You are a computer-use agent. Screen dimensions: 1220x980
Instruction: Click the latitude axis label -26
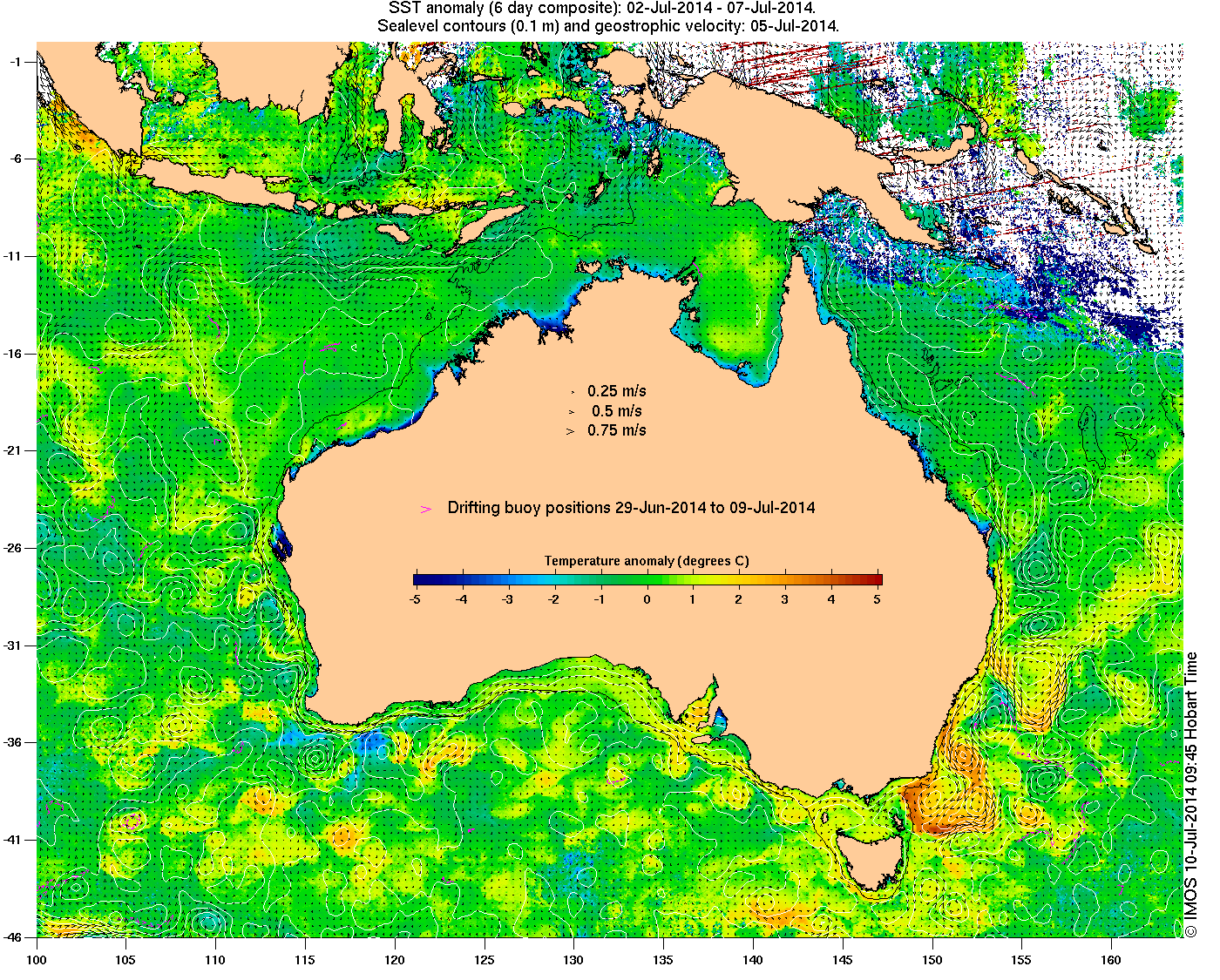[15, 548]
